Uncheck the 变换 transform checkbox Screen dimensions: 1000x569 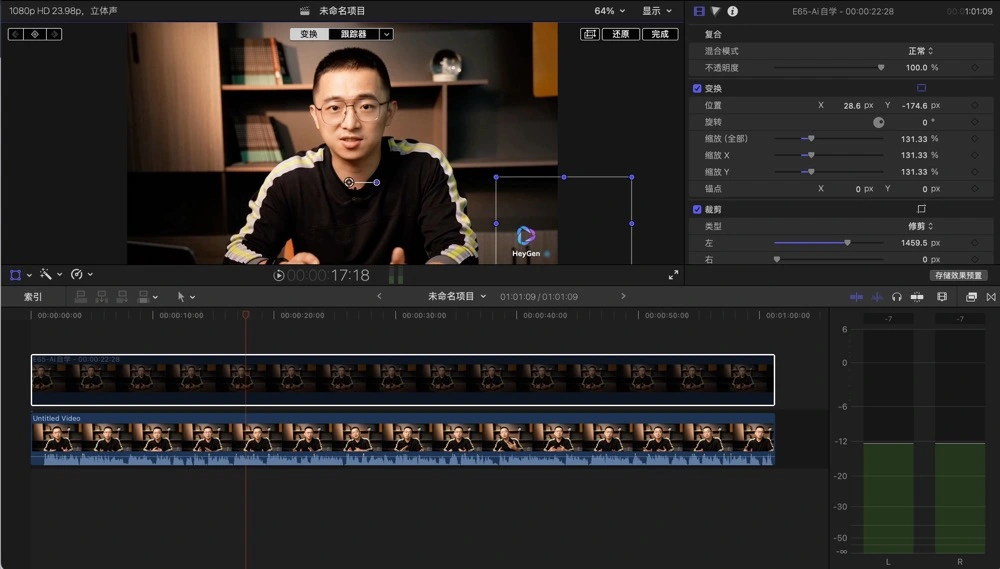pyautogui.click(x=697, y=88)
